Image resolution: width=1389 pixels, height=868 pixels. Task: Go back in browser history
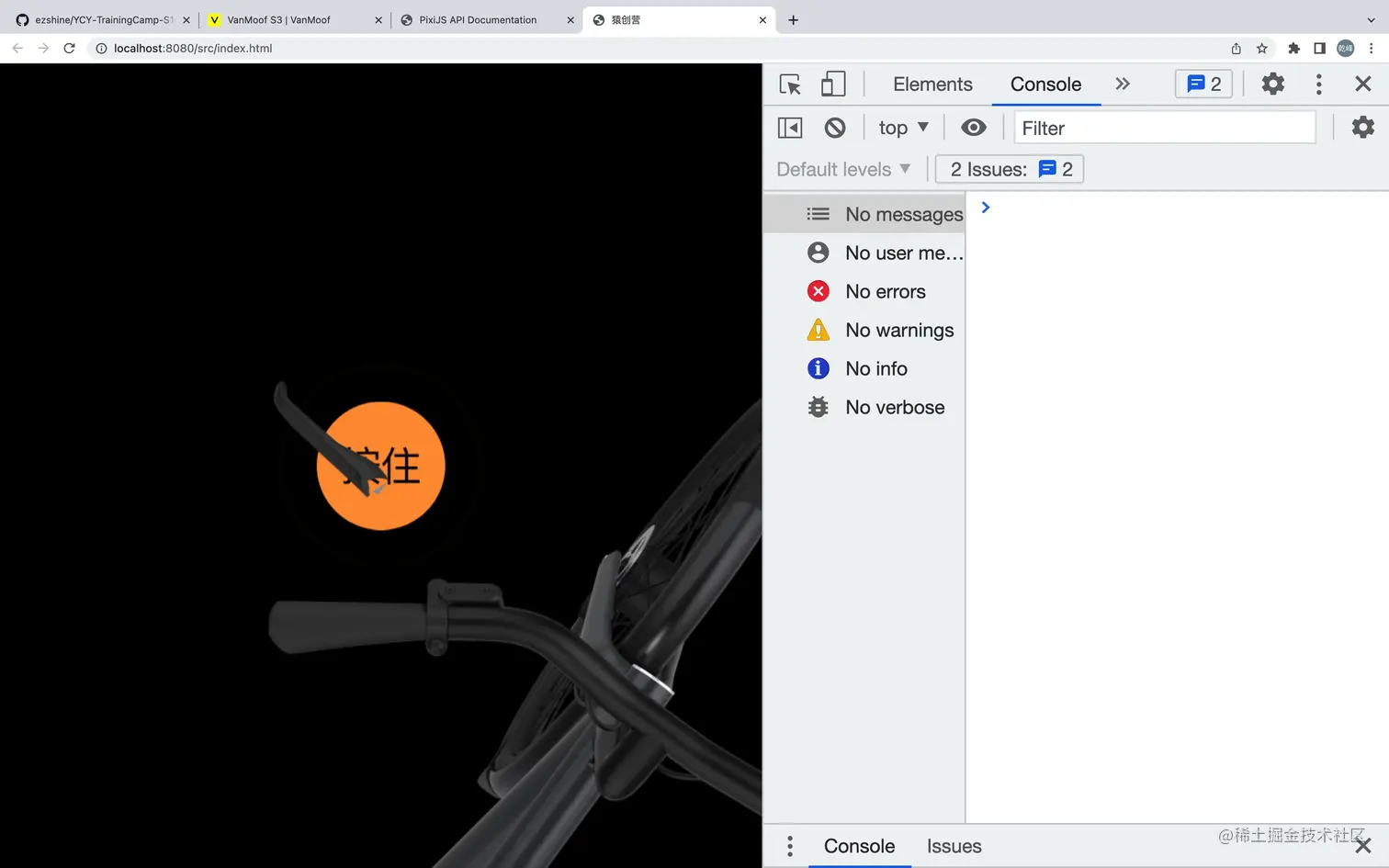coord(17,48)
